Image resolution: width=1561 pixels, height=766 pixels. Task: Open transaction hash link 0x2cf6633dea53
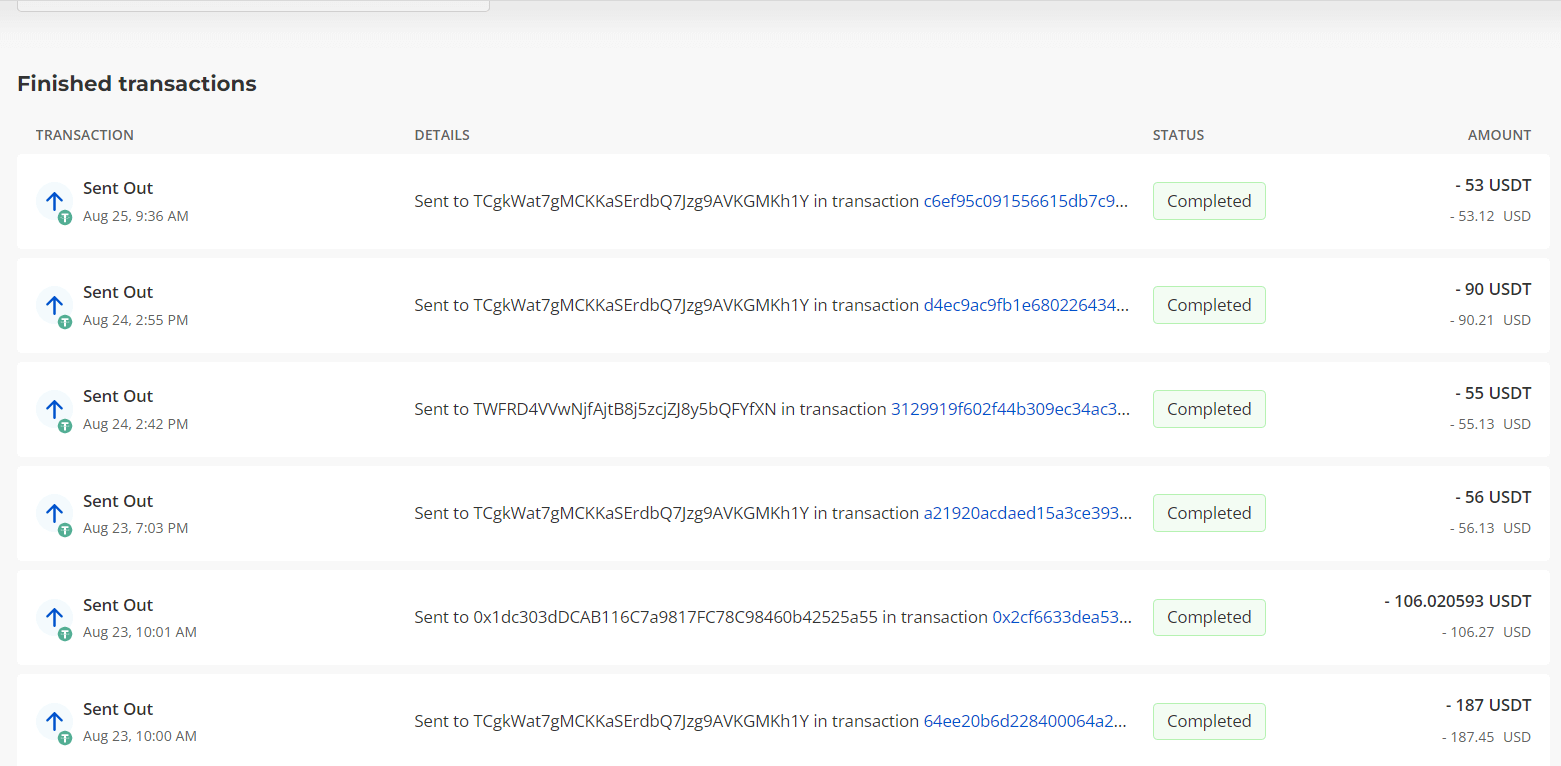click(x=1061, y=617)
